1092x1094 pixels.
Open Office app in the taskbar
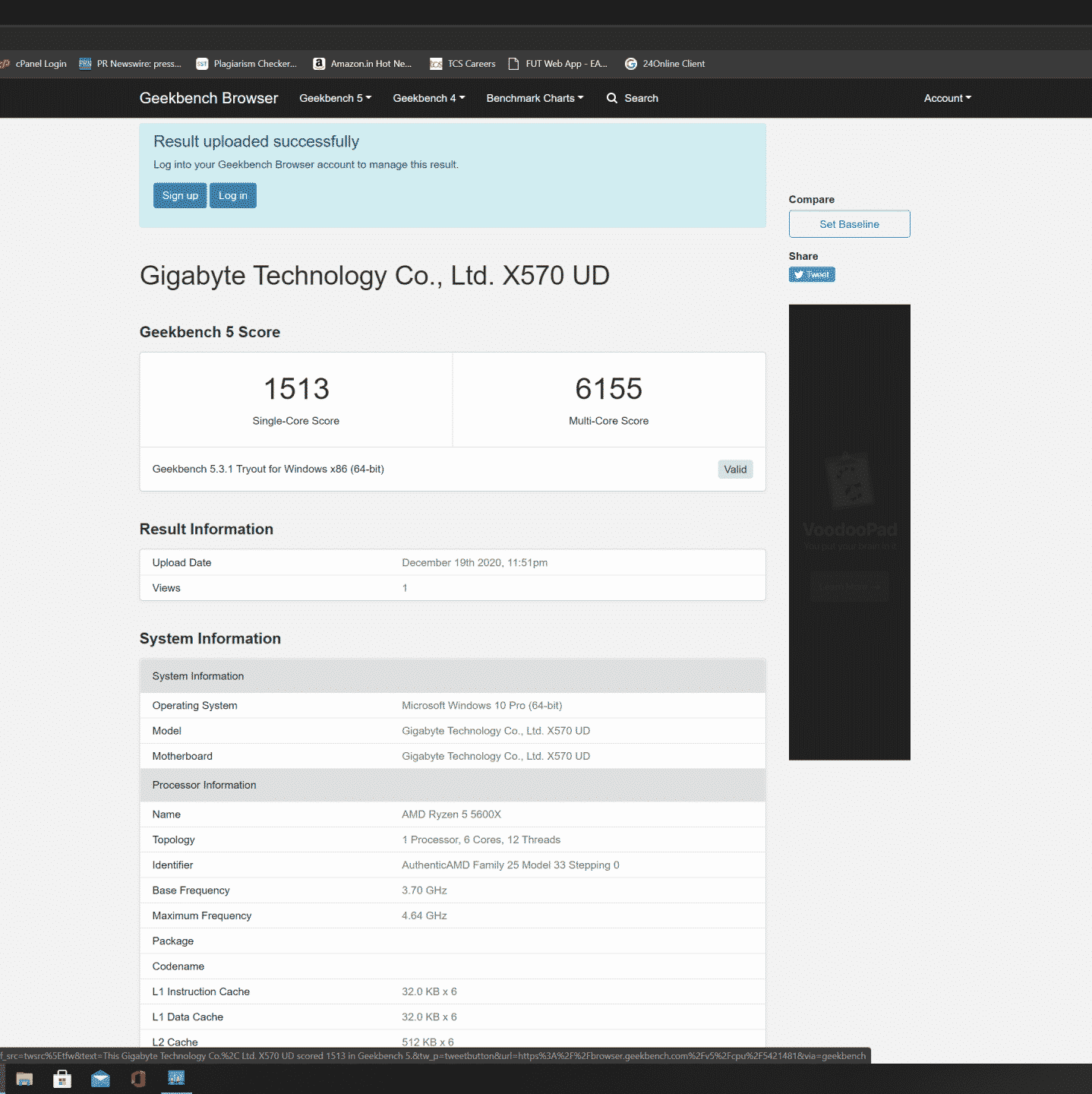[138, 1079]
